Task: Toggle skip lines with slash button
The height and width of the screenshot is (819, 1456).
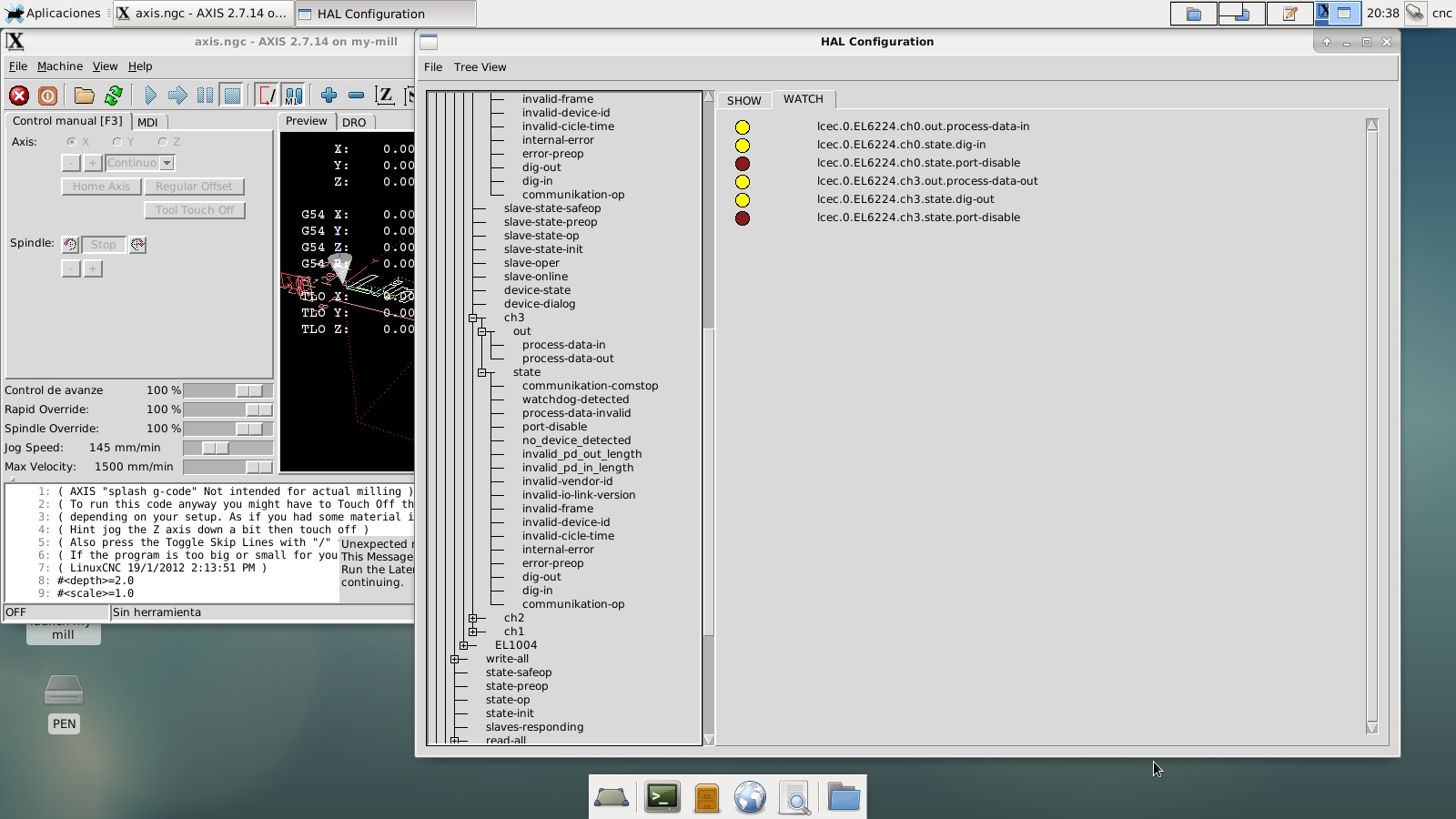Action: coord(267,96)
